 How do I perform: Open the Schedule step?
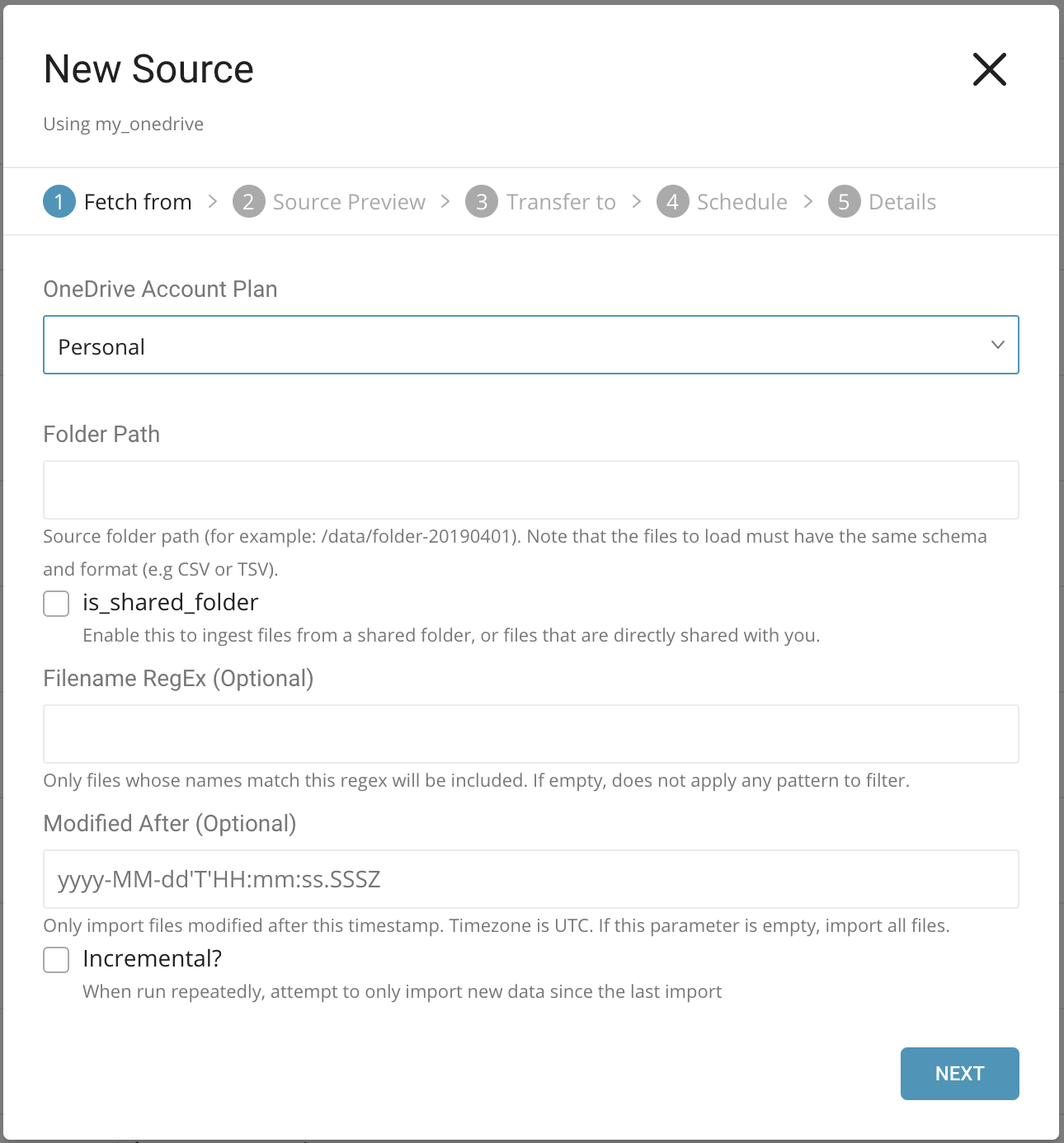tap(742, 202)
